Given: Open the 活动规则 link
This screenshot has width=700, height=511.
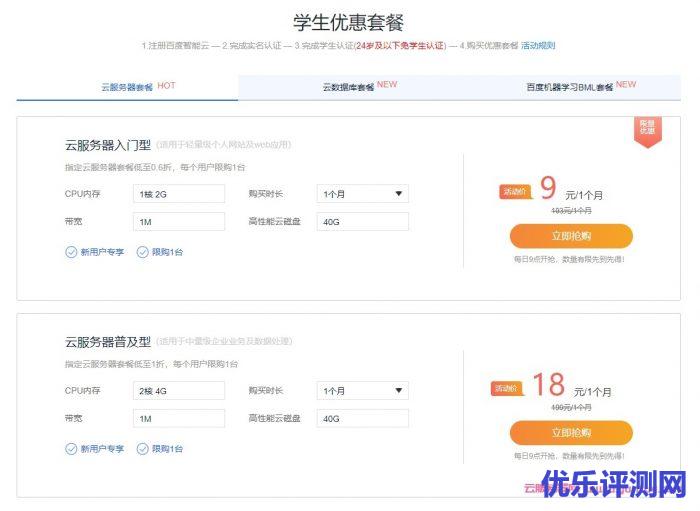Looking at the screenshot, I should click(538, 45).
